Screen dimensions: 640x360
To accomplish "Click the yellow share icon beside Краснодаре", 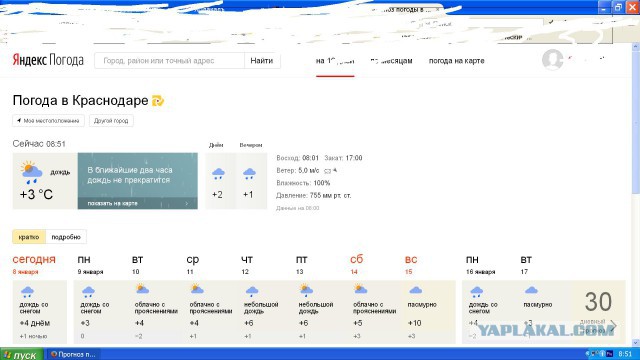I will pos(158,100).
